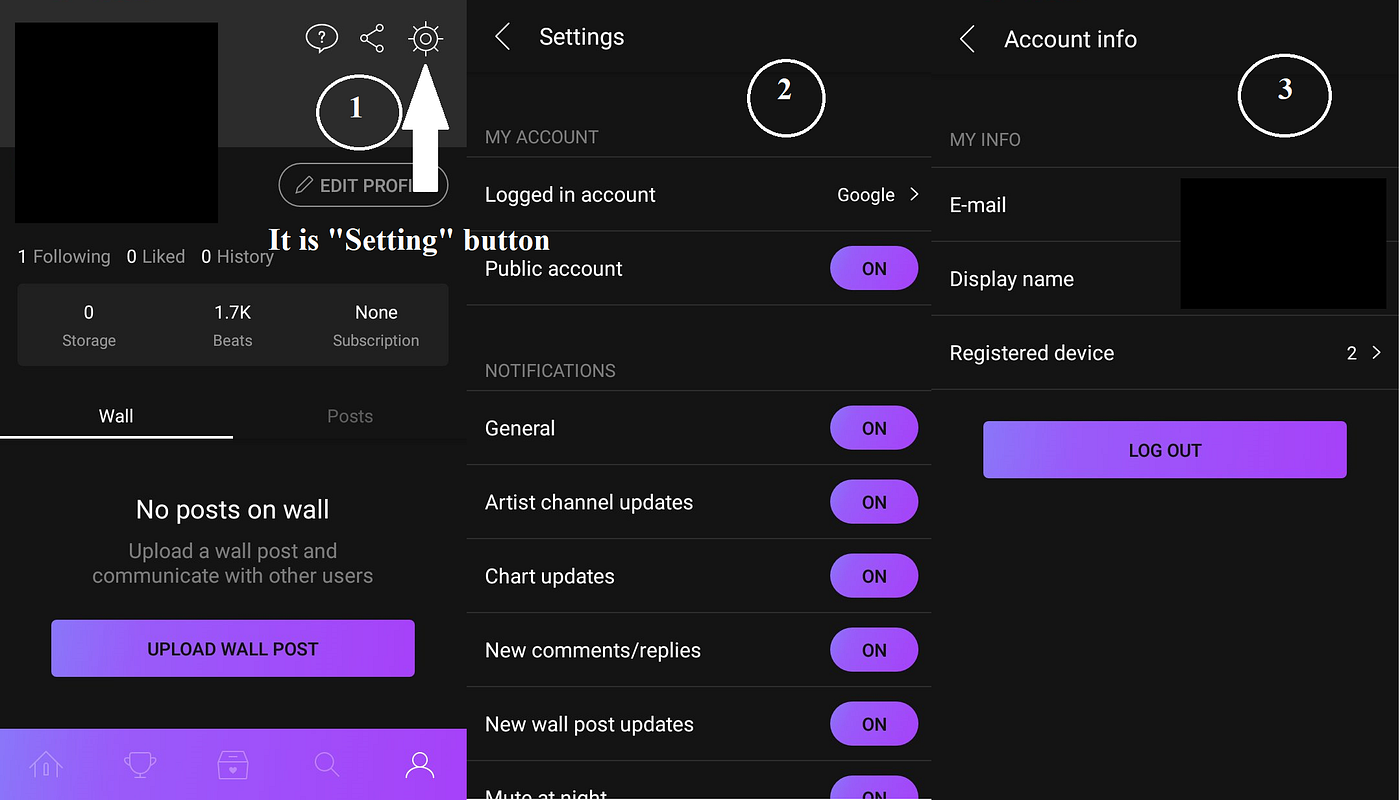Expand Registered device chevron
The image size is (1400, 800).
coord(1377,352)
